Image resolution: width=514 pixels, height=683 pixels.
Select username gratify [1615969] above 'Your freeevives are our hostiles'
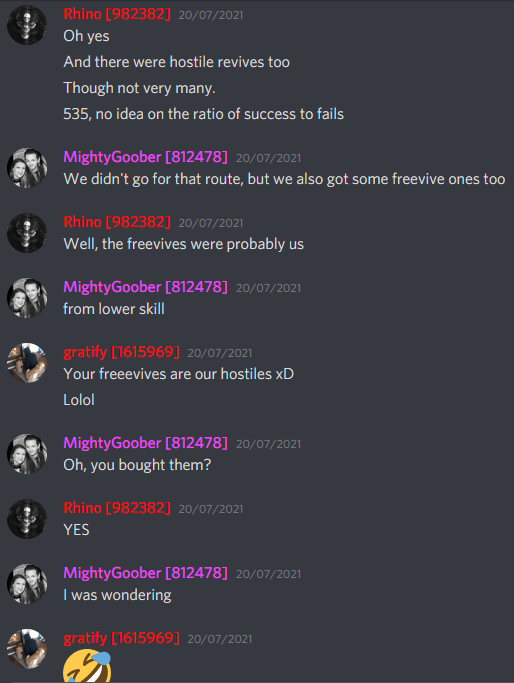point(121,352)
